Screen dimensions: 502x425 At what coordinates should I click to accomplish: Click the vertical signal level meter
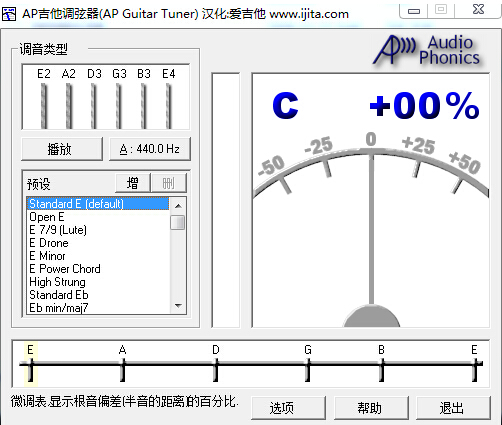tap(226, 200)
